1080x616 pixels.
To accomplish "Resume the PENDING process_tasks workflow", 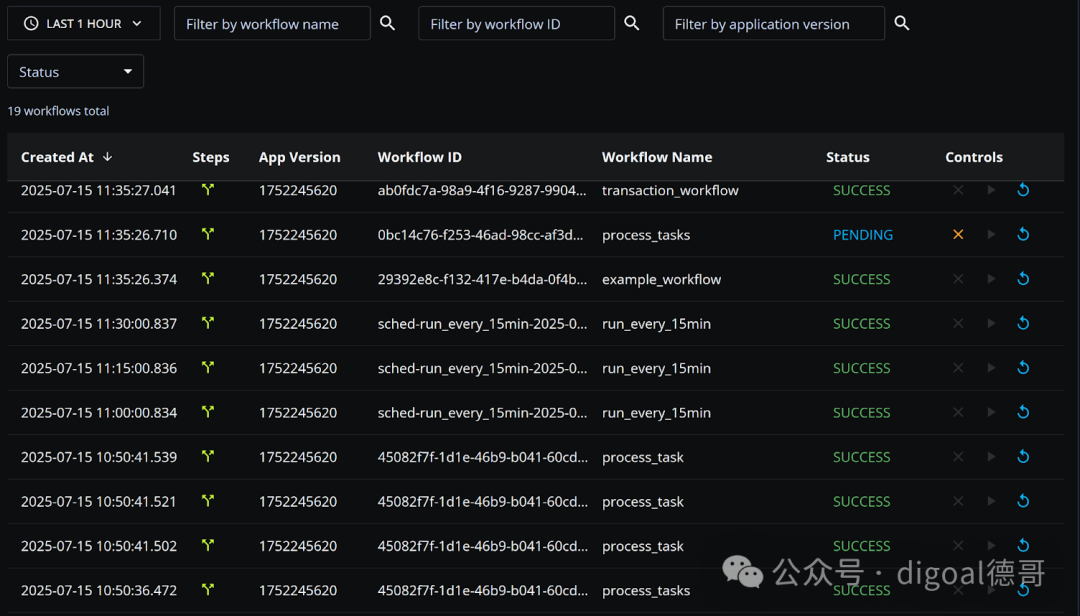I will [991, 235].
